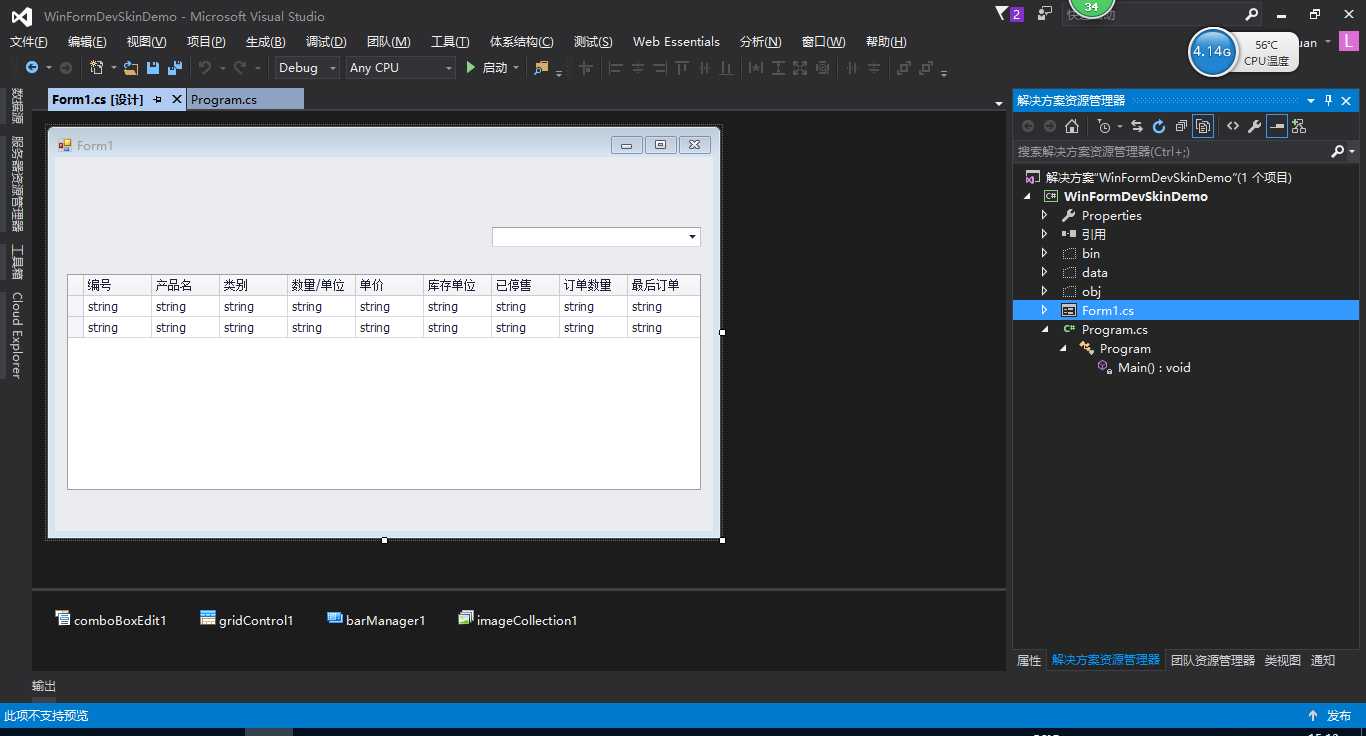Click the Save All icon

[x=175, y=67]
